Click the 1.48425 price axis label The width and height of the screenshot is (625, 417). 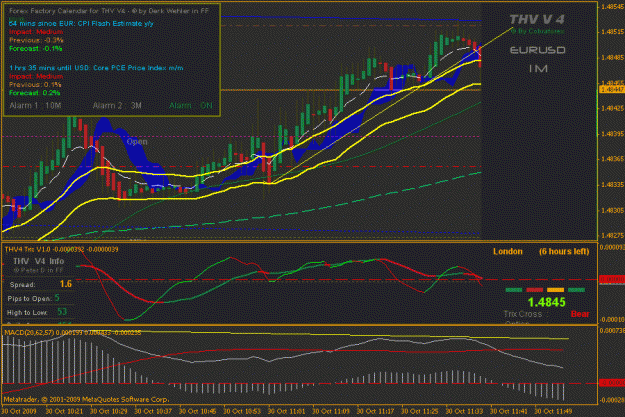pos(613,108)
